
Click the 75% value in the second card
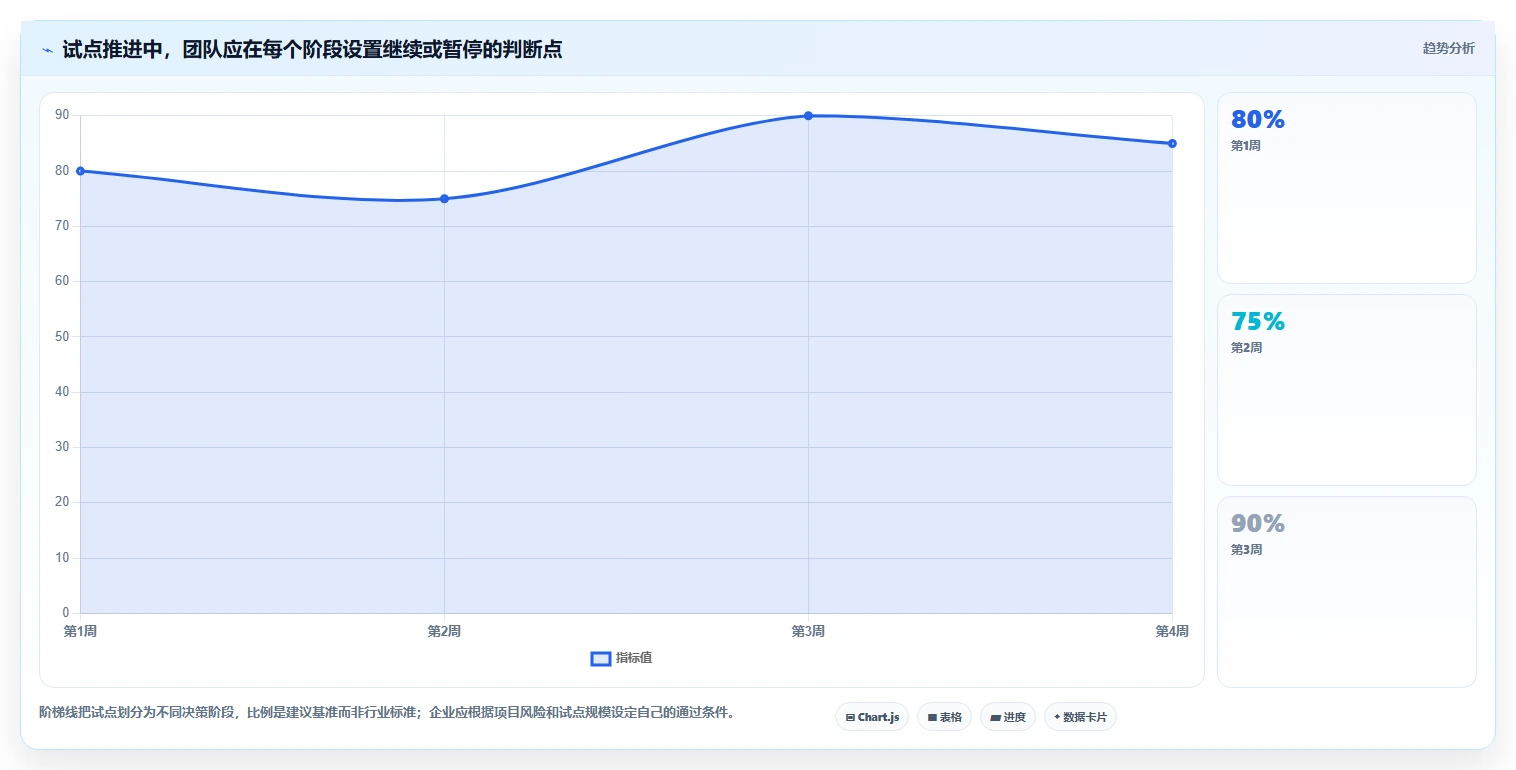1257,322
